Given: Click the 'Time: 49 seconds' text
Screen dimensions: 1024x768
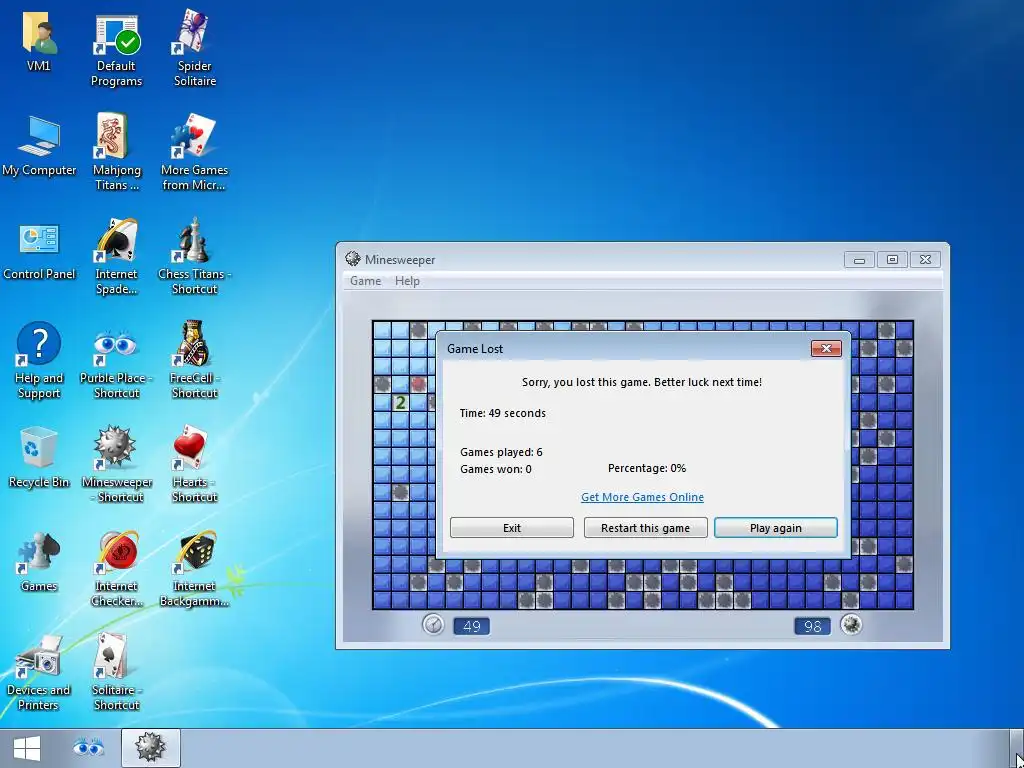Looking at the screenshot, I should (x=503, y=413).
